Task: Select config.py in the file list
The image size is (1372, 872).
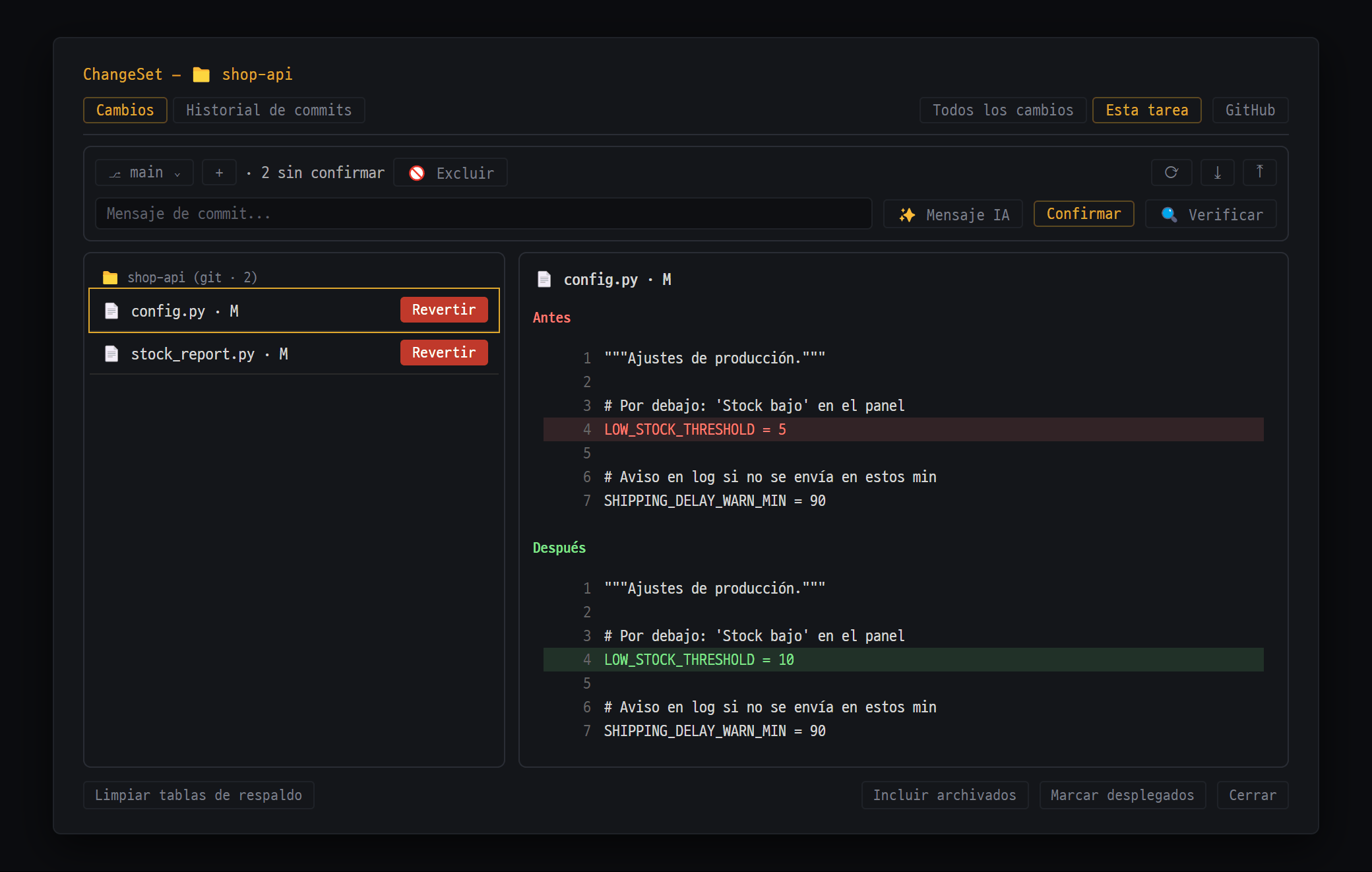Action: point(294,311)
